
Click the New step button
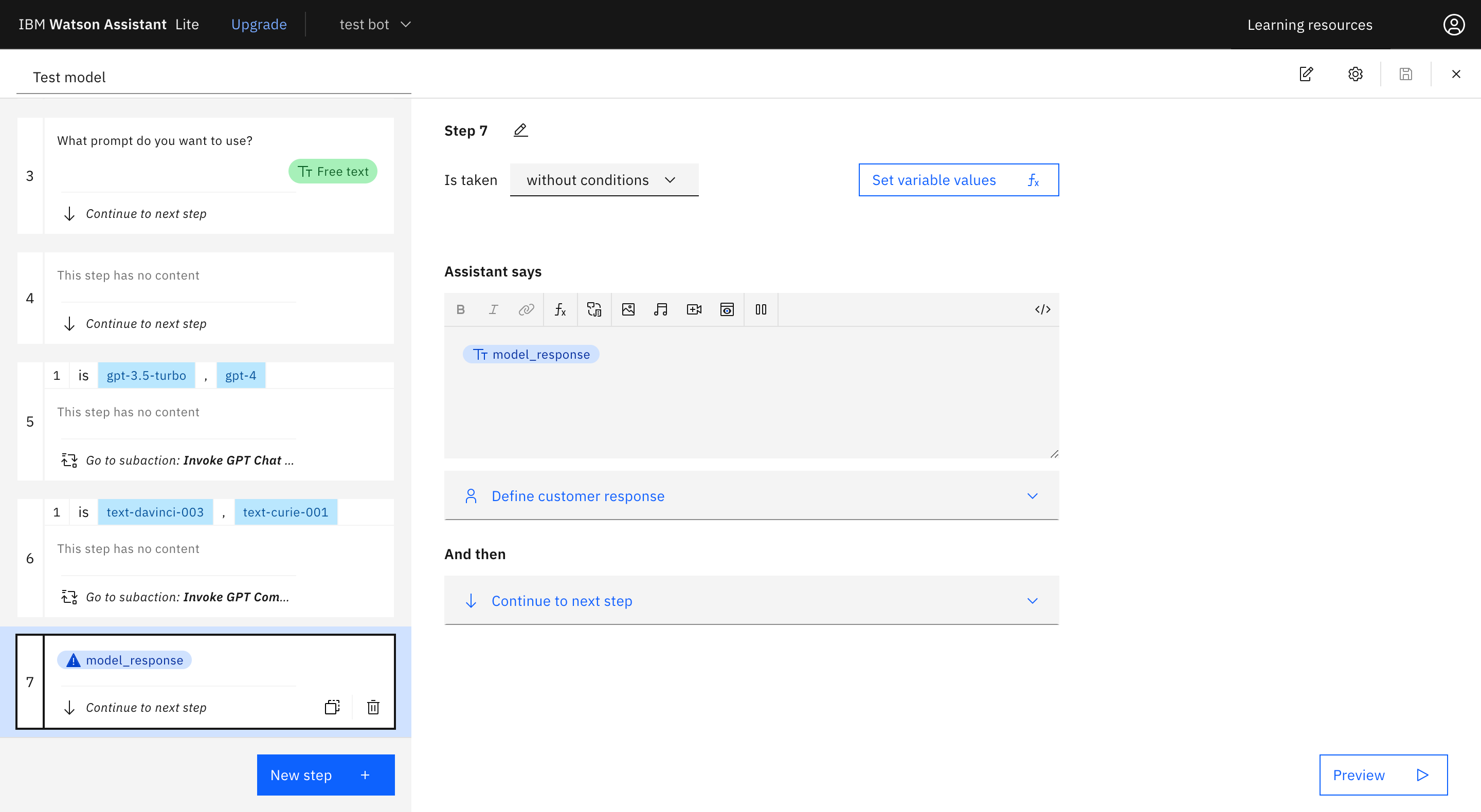point(326,774)
